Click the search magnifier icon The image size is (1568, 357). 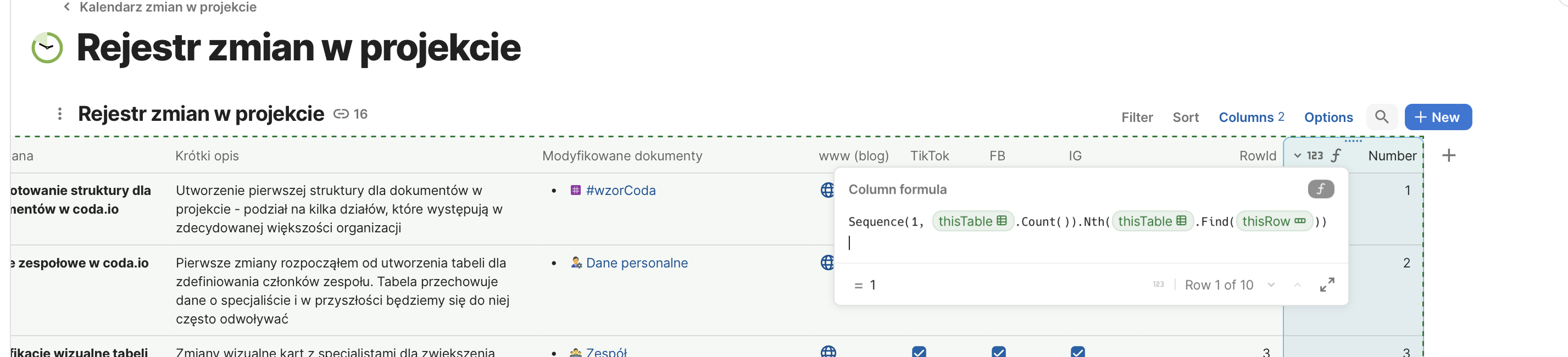pyautogui.click(x=1381, y=117)
